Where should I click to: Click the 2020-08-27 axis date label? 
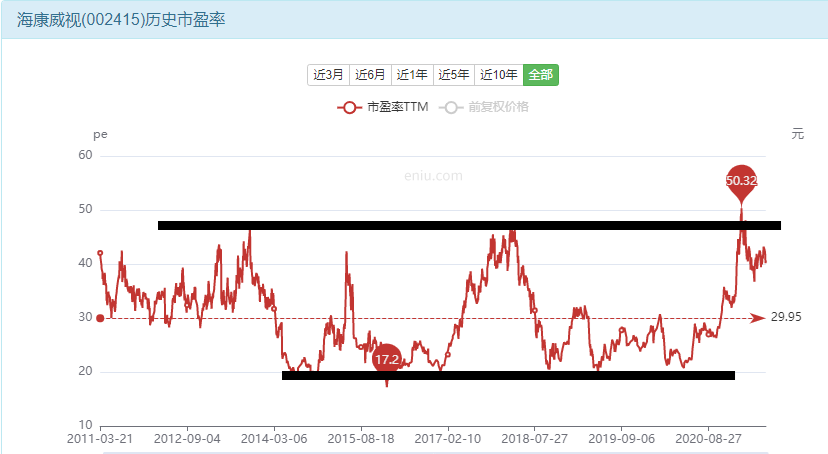[708, 439]
